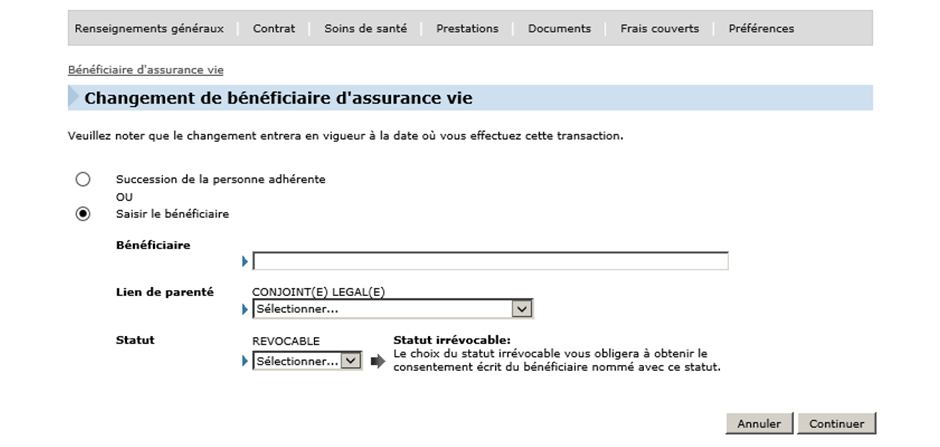This screenshot has height=447, width=940.
Task: Click the blue marker beside Statut dropdown
Action: coord(245,361)
